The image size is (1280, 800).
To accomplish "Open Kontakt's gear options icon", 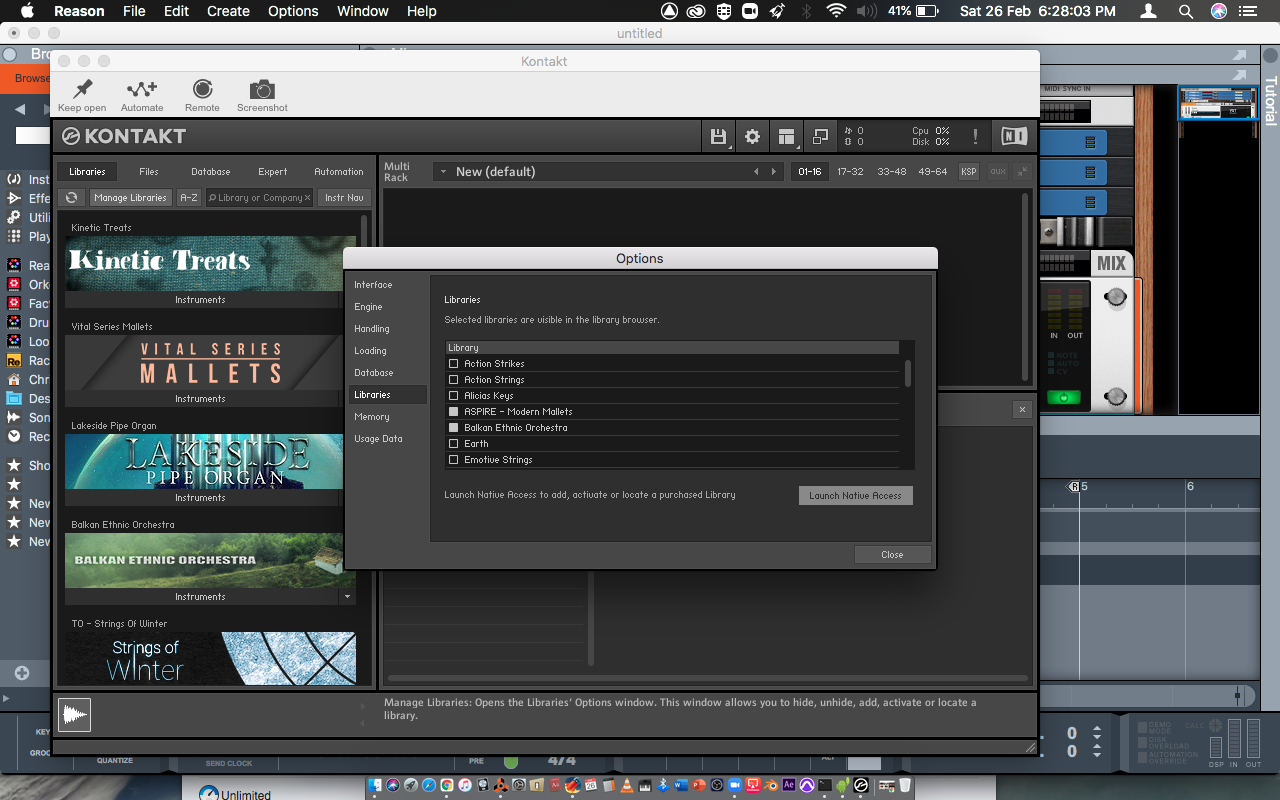I will coord(752,137).
